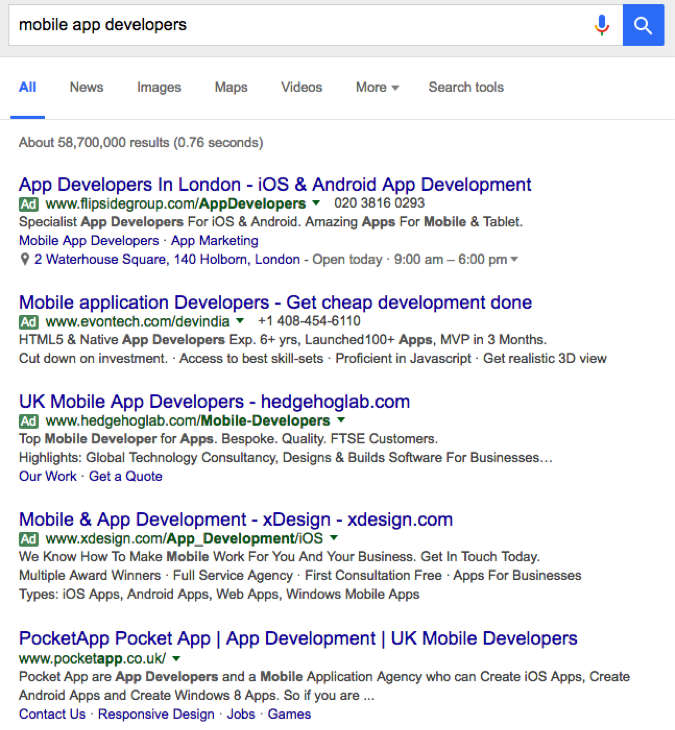Click 2 Waterhouse Square, 140 Holborn address link
Screen dimensions: 675x730
click(x=167, y=259)
